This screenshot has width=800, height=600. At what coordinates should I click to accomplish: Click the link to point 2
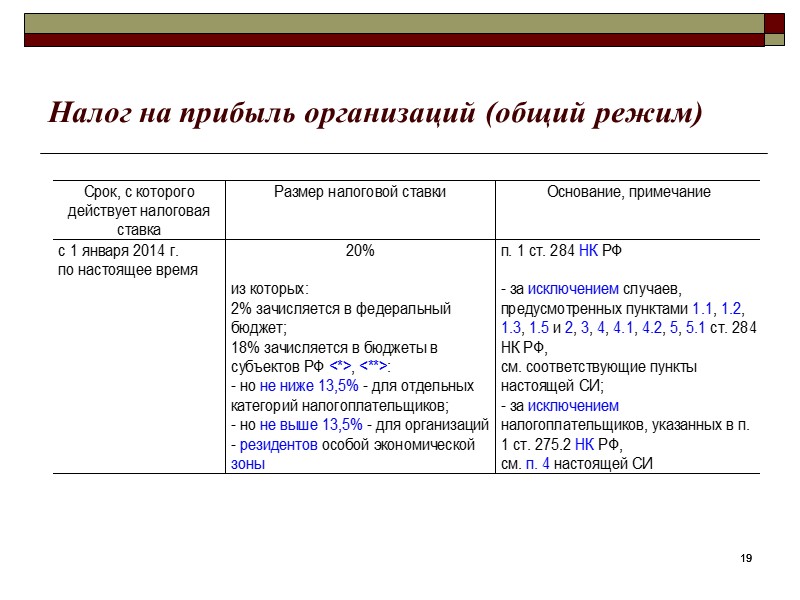point(569,328)
